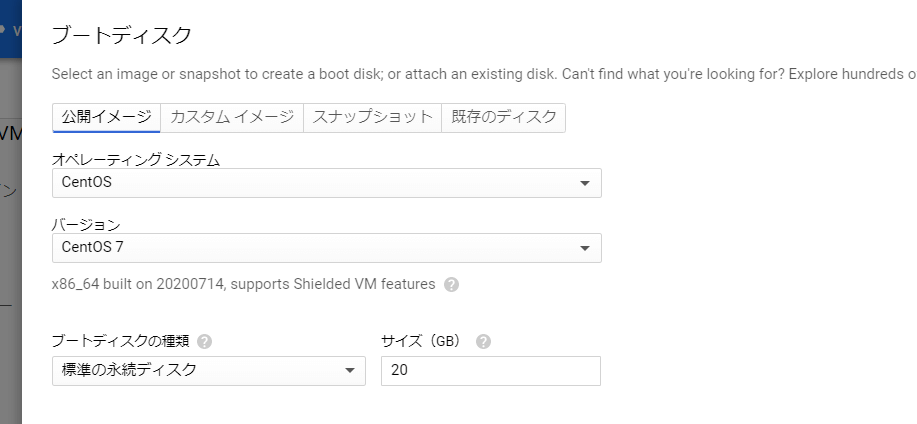Click help icon beside Shielded VM features

tap(451, 284)
